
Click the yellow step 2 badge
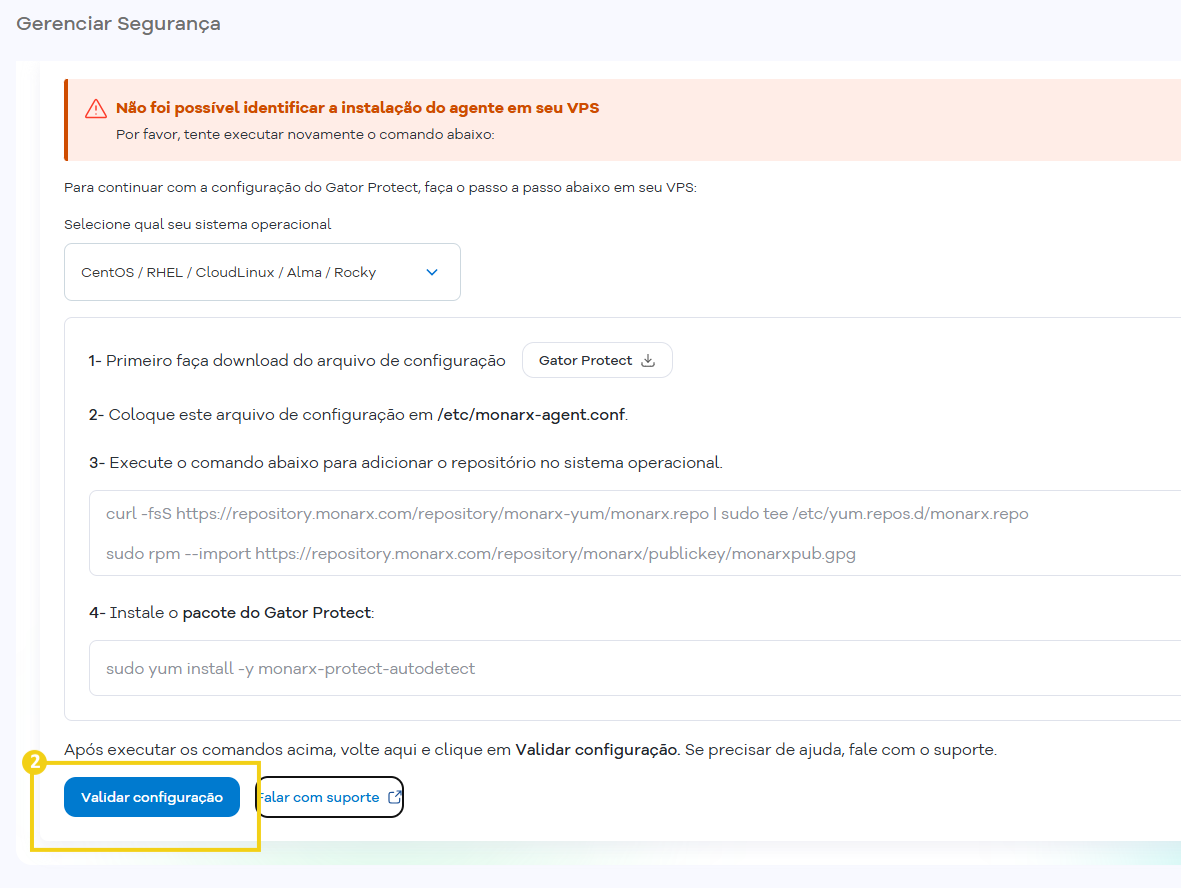(34, 762)
